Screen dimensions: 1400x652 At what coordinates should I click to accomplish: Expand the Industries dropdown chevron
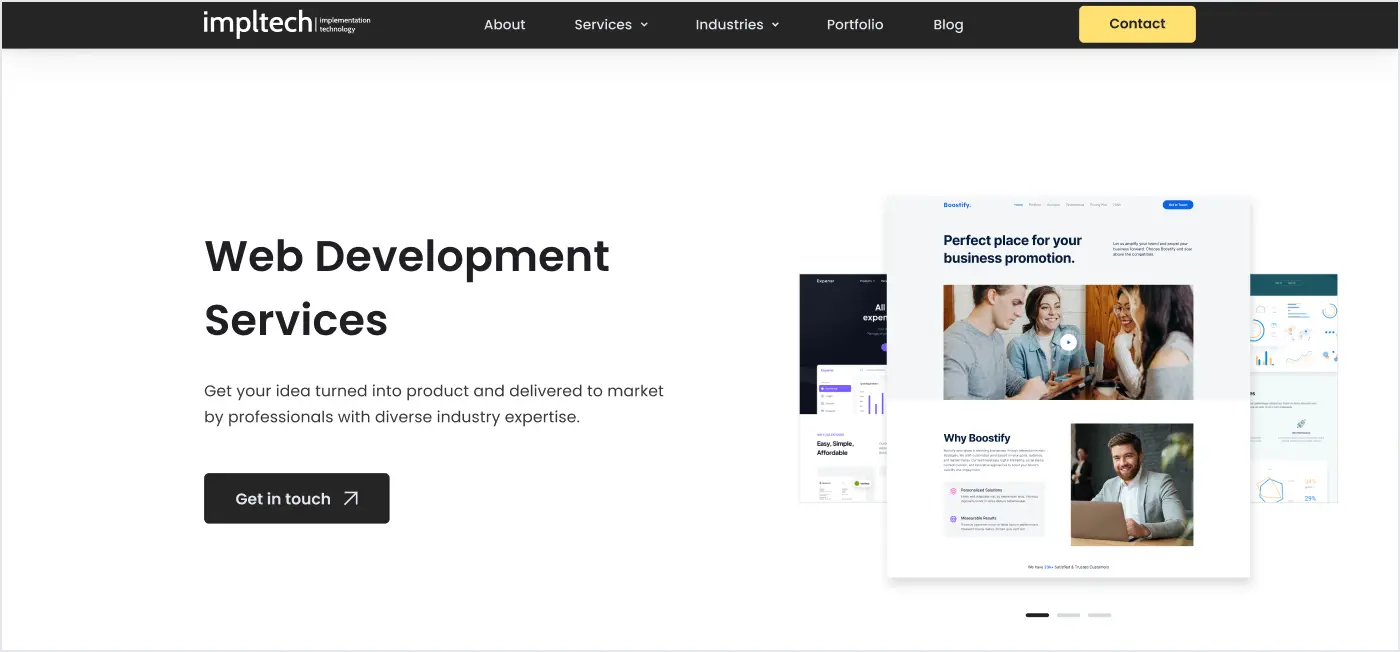pyautogui.click(x=775, y=25)
